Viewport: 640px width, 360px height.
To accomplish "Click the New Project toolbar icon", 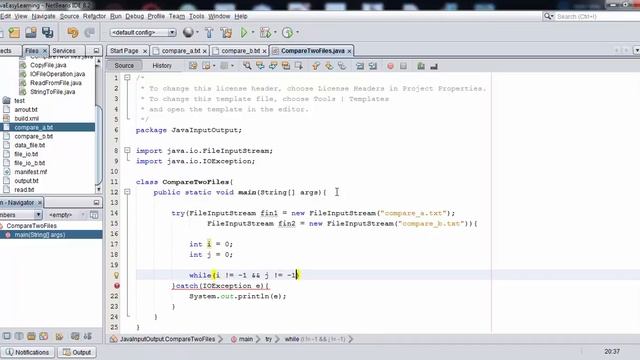I will (14, 32).
